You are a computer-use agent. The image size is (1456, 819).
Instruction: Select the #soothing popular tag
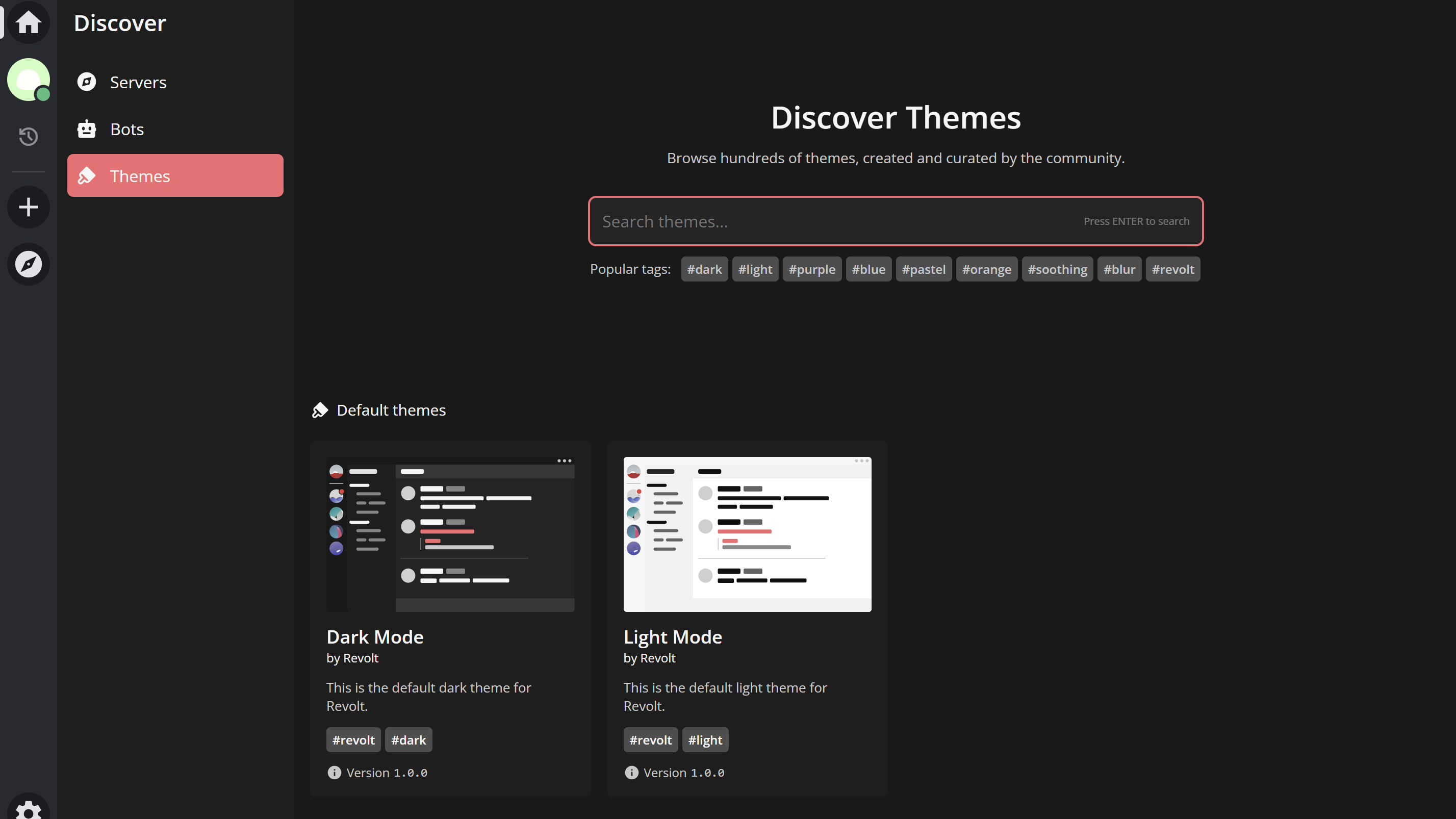[x=1057, y=269]
